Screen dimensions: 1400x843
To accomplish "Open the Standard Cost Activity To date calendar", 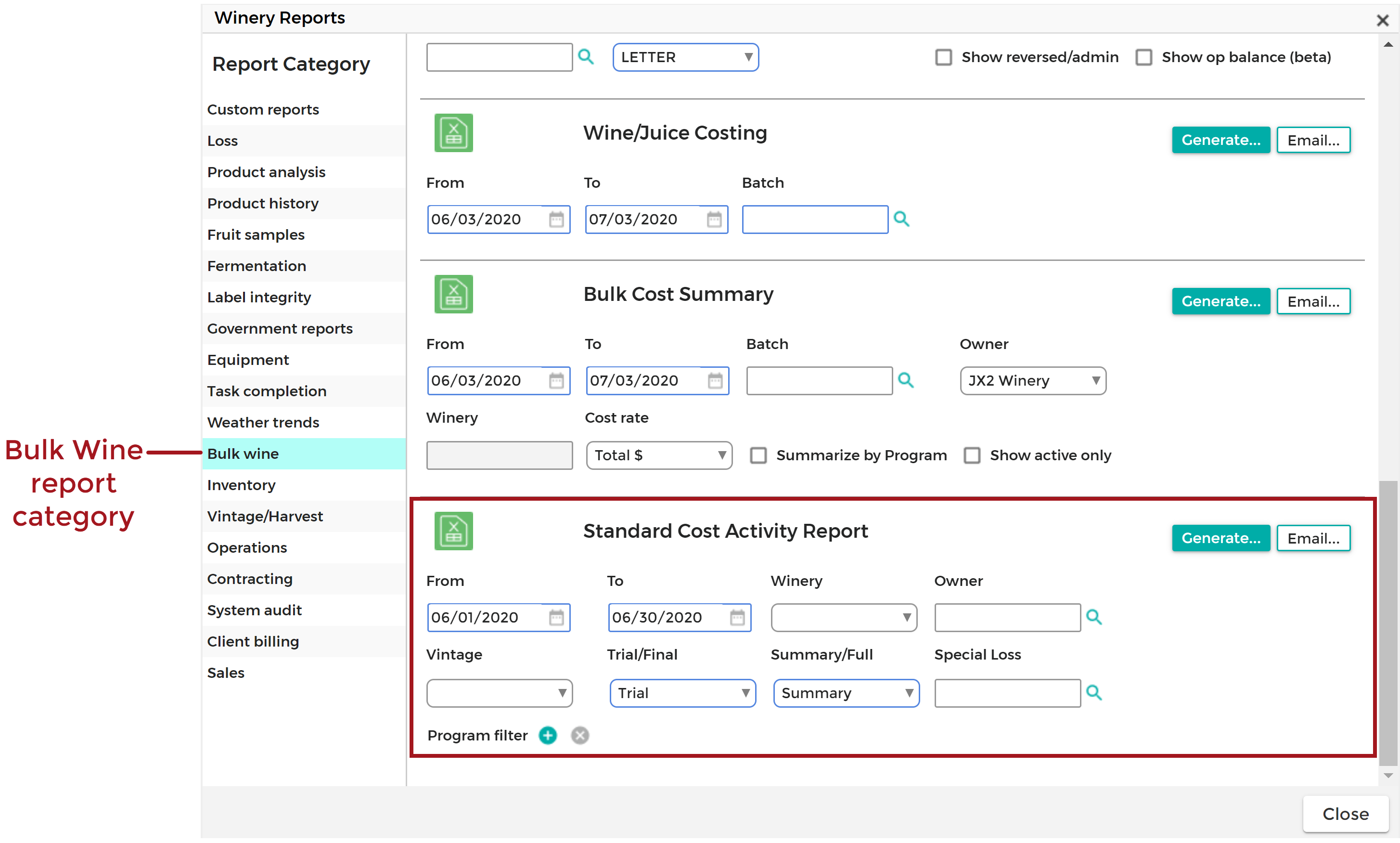I will (737, 618).
